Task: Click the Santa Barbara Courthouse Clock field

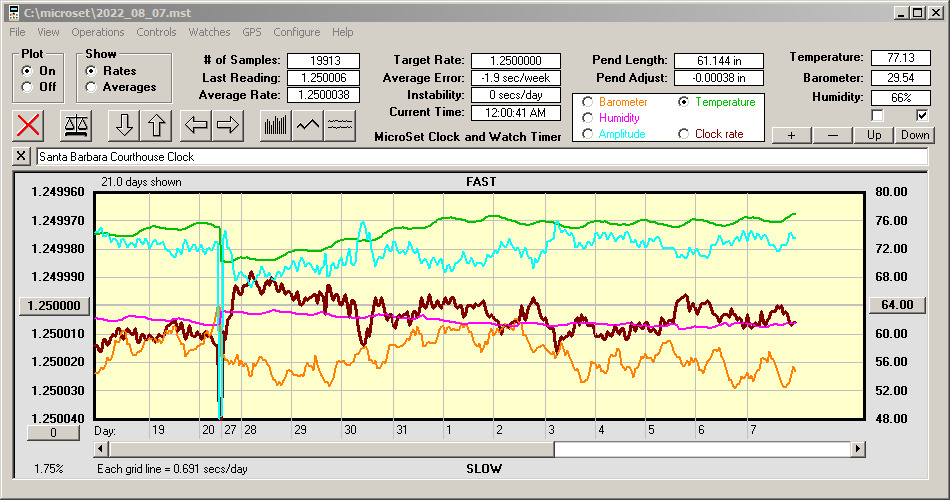Action: click(480, 157)
